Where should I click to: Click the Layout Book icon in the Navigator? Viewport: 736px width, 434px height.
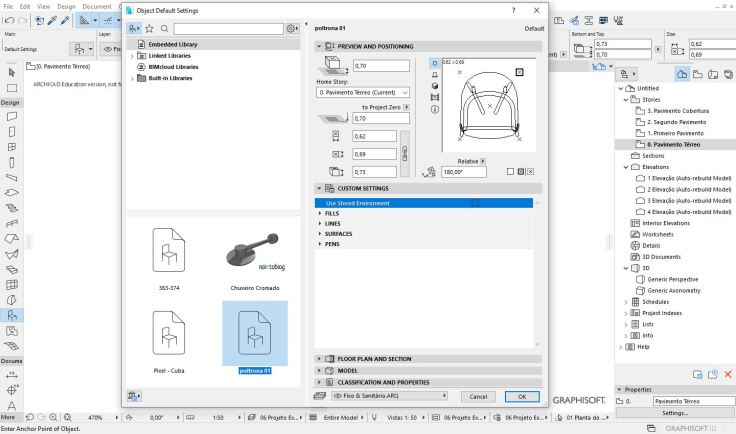click(x=713, y=74)
